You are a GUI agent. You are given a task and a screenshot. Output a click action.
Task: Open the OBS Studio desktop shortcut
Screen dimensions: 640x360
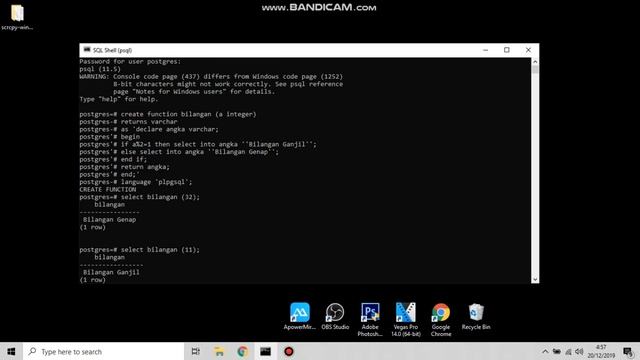335,316
